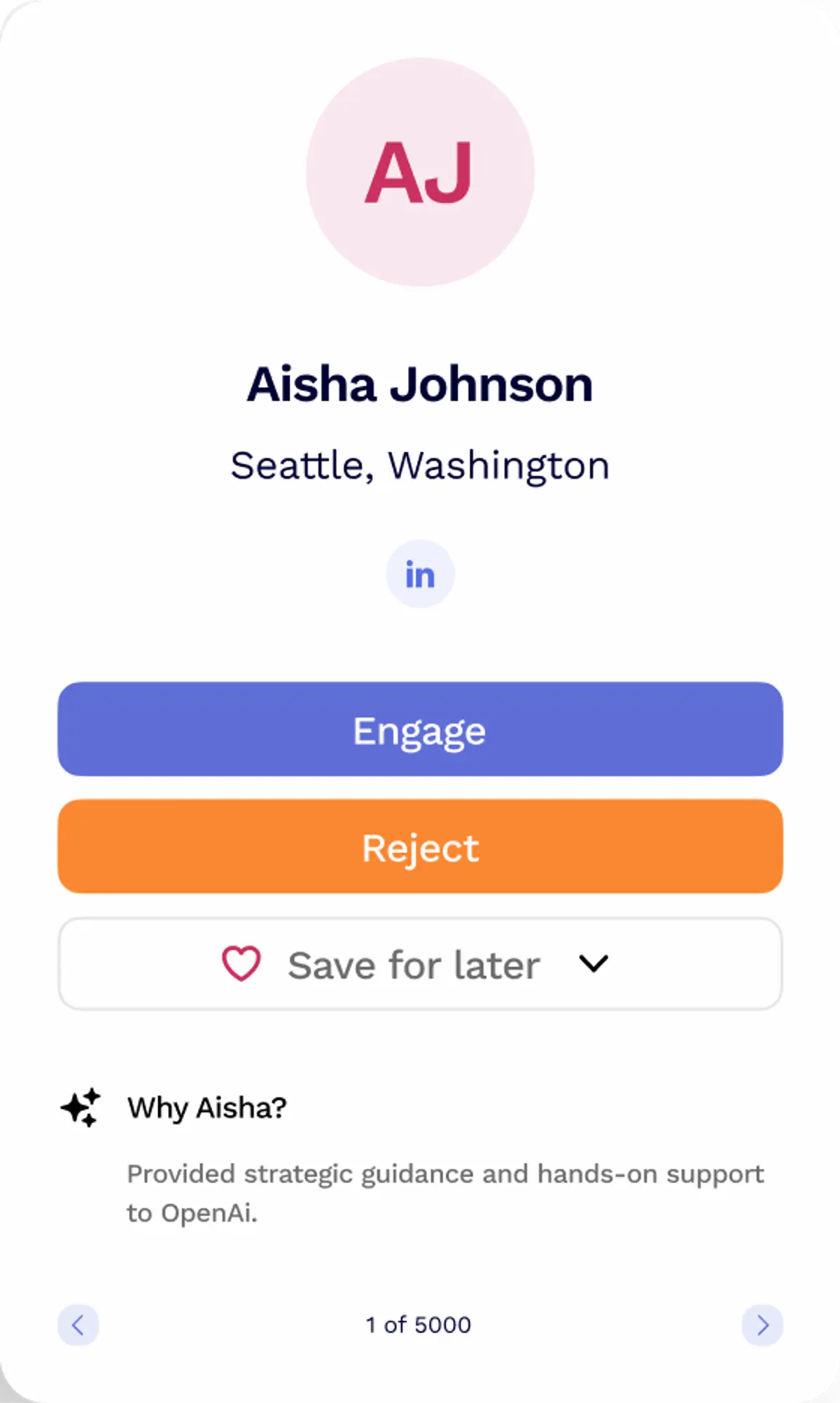Click the 1 of 5000 counter
The image size is (840, 1403).
[x=419, y=1325]
